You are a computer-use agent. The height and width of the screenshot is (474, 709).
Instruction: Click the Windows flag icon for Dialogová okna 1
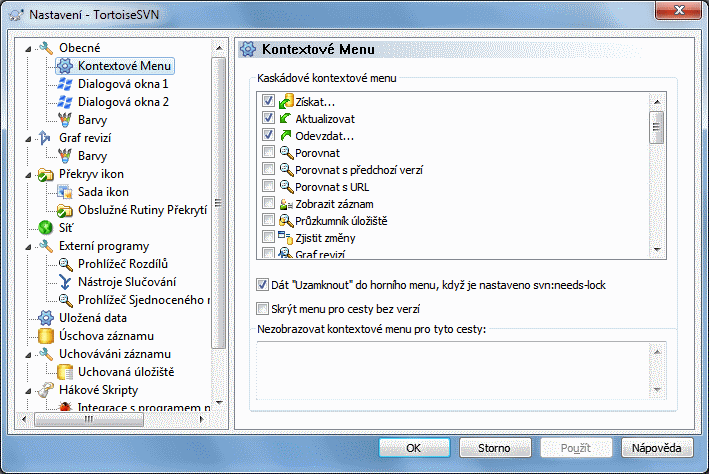coord(65,84)
